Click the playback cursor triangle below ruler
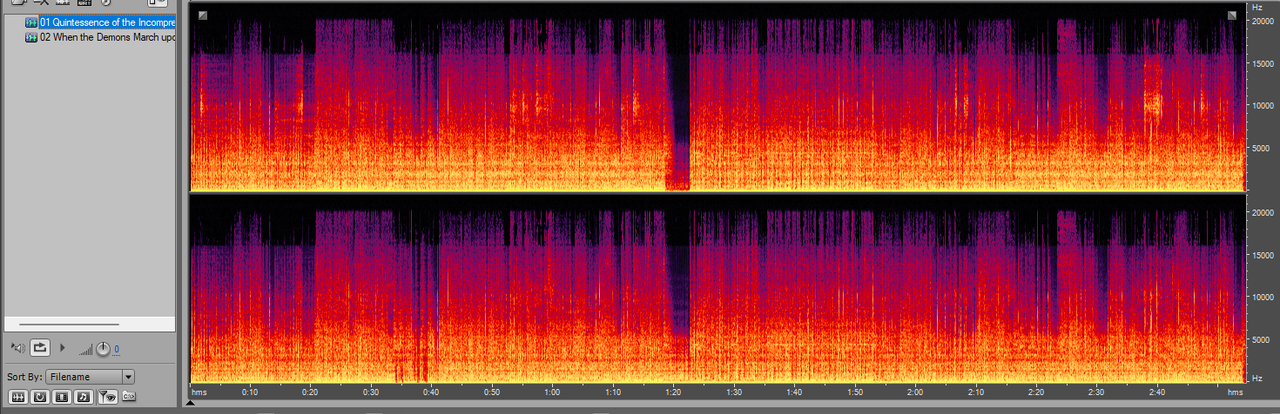Image resolution: width=1280 pixels, height=414 pixels. [x=190, y=404]
